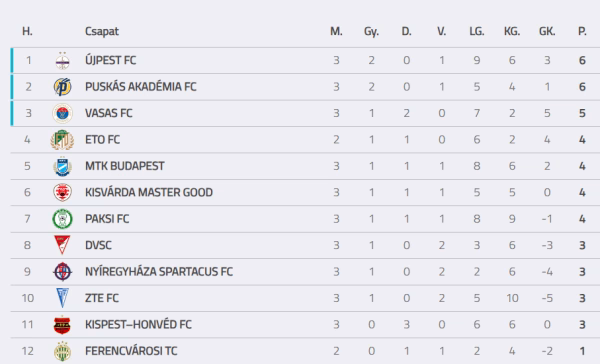Click the Puskás Akadémia FC logo
This screenshot has height=364, width=600.
pyautogui.click(x=62, y=87)
